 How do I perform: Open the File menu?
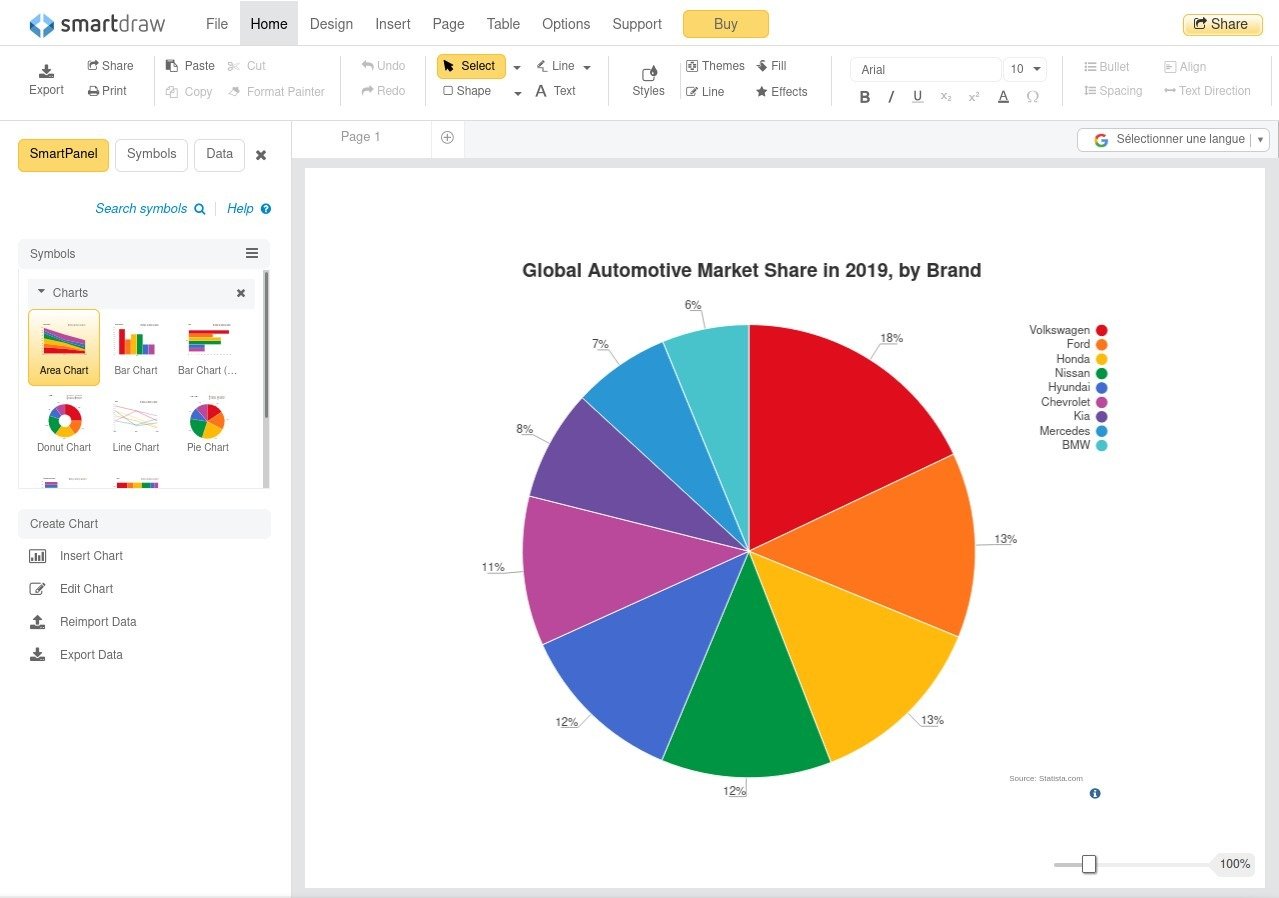217,24
